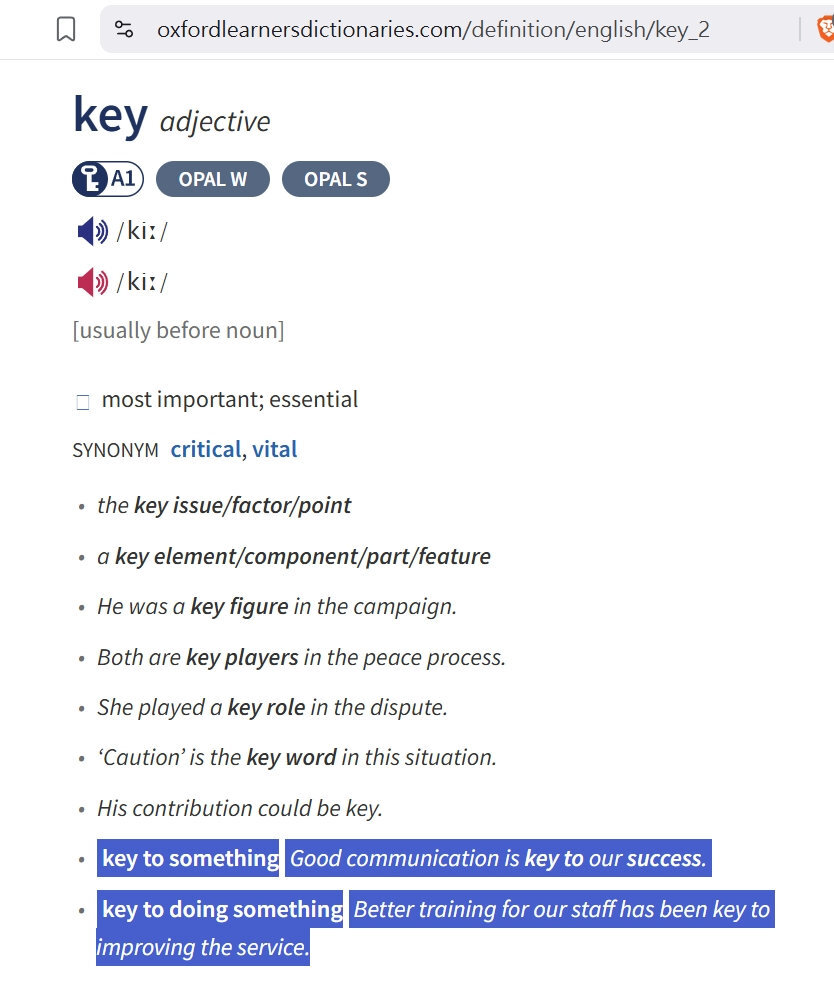This screenshot has height=986, width=834.
Task: Play the red American pronunciation audio
Action: click(92, 282)
